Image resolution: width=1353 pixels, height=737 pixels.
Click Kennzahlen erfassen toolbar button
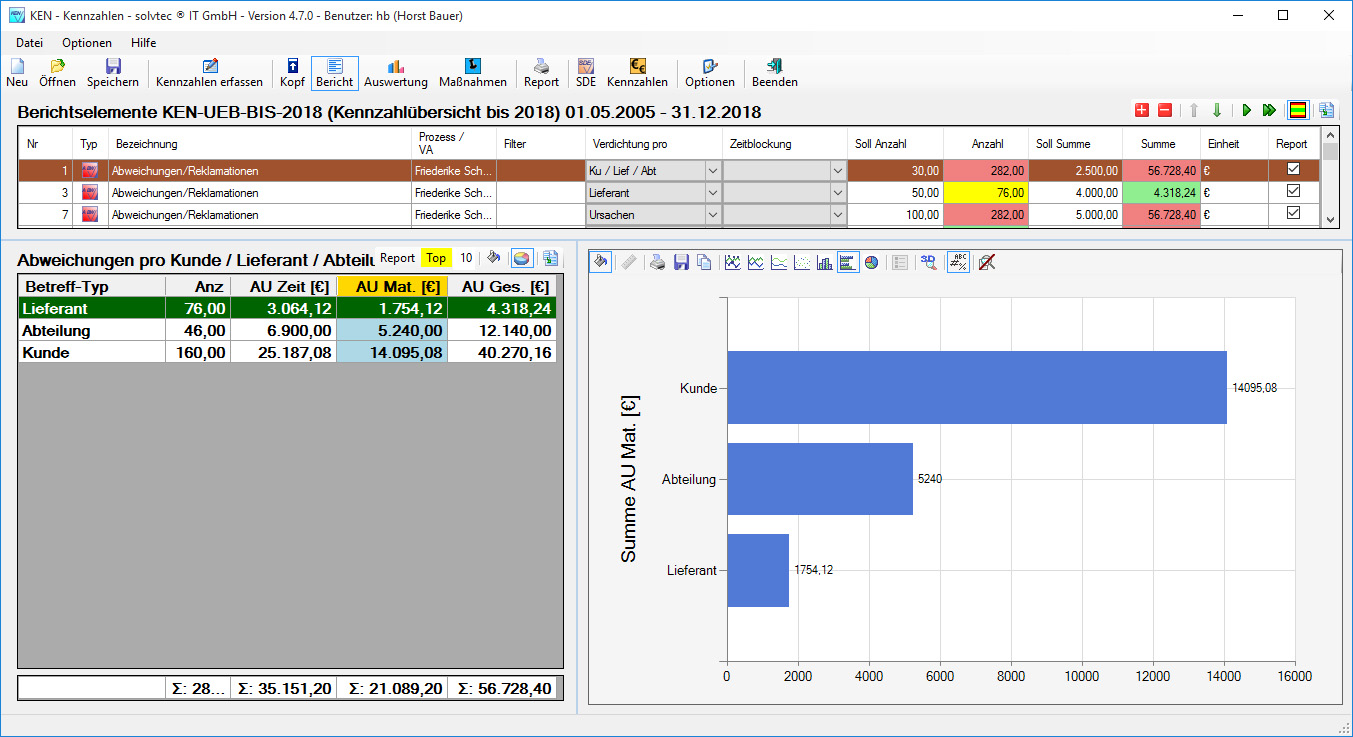(209, 73)
